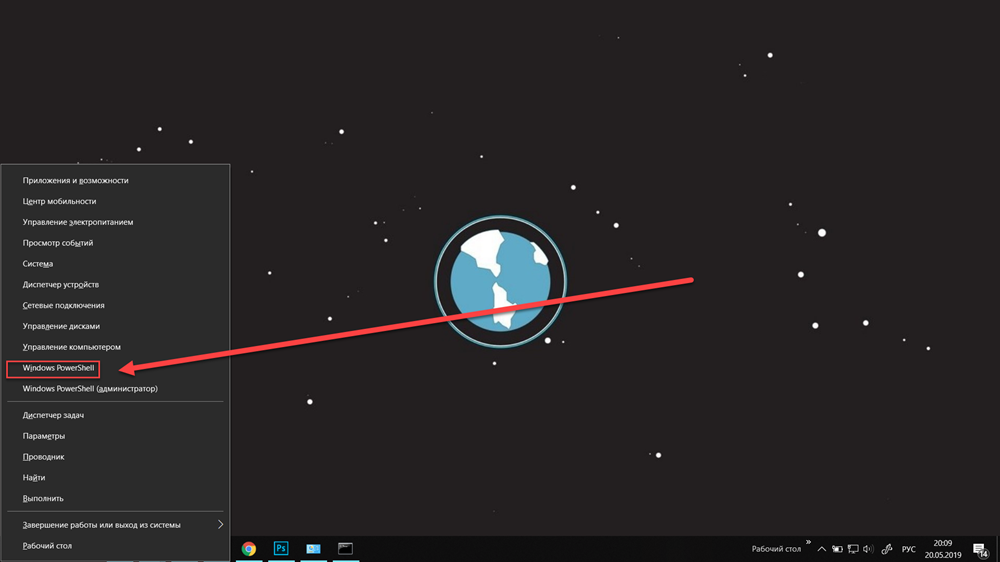Screen dimensions: 1000x562
Task: Open 'Диспетчер задач' from the menu
Action: pyautogui.click(x=53, y=415)
